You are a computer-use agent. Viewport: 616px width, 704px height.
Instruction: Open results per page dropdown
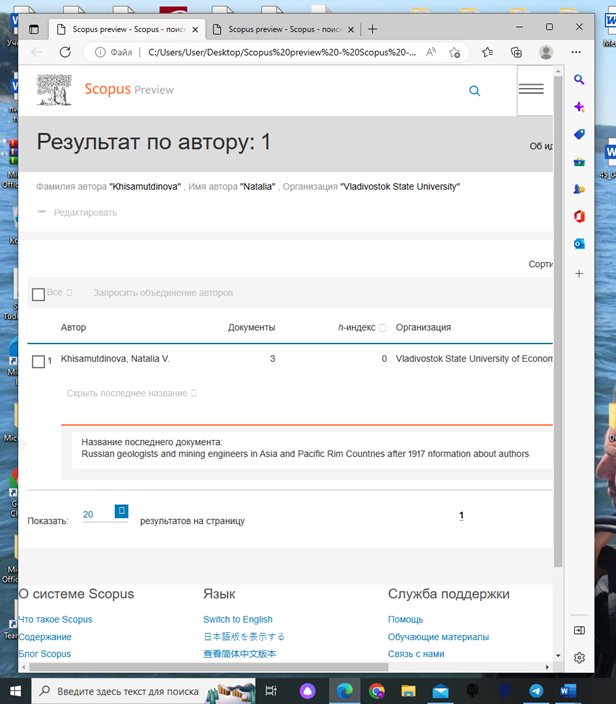tap(122, 512)
